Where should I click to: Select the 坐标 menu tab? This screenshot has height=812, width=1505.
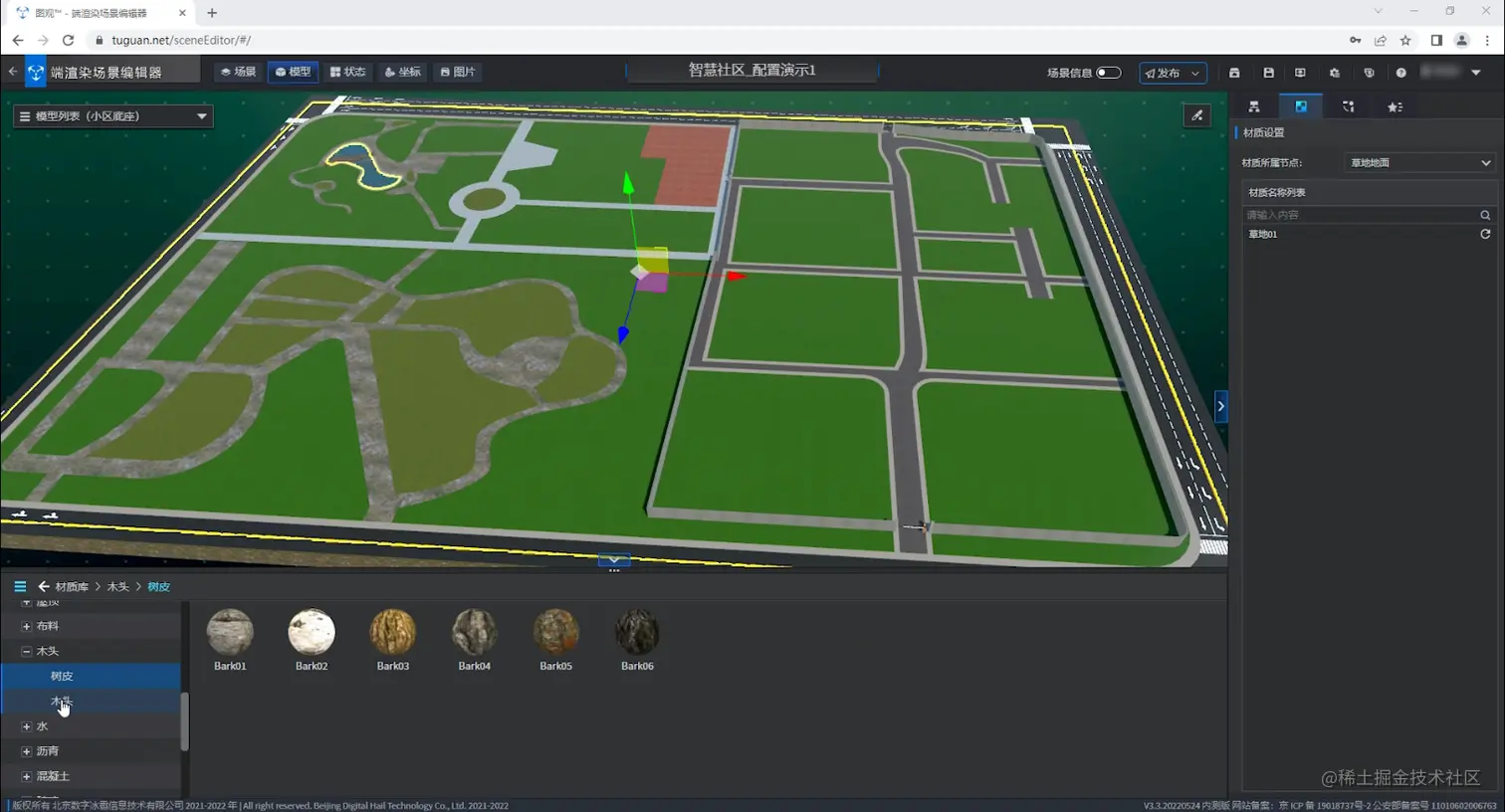point(403,72)
